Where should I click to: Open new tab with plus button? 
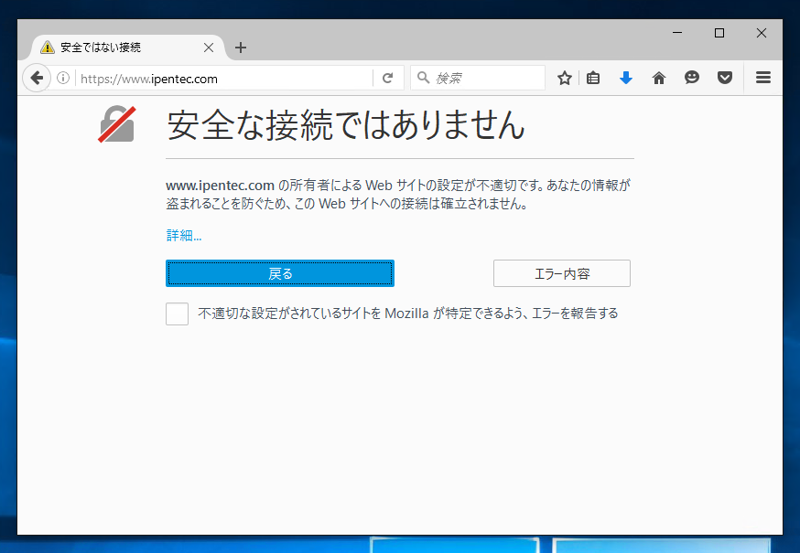(241, 47)
